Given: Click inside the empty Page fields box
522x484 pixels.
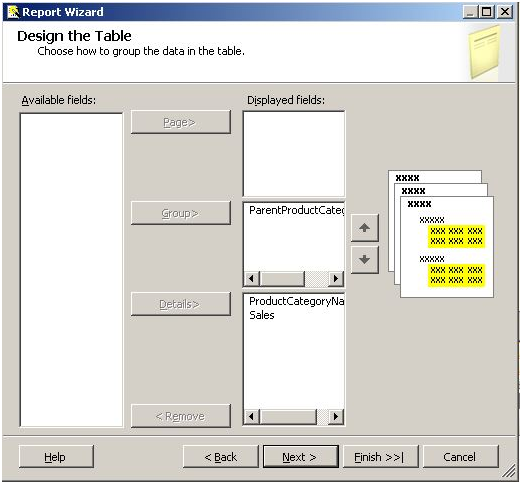Looking at the screenshot, I should 294,154.
